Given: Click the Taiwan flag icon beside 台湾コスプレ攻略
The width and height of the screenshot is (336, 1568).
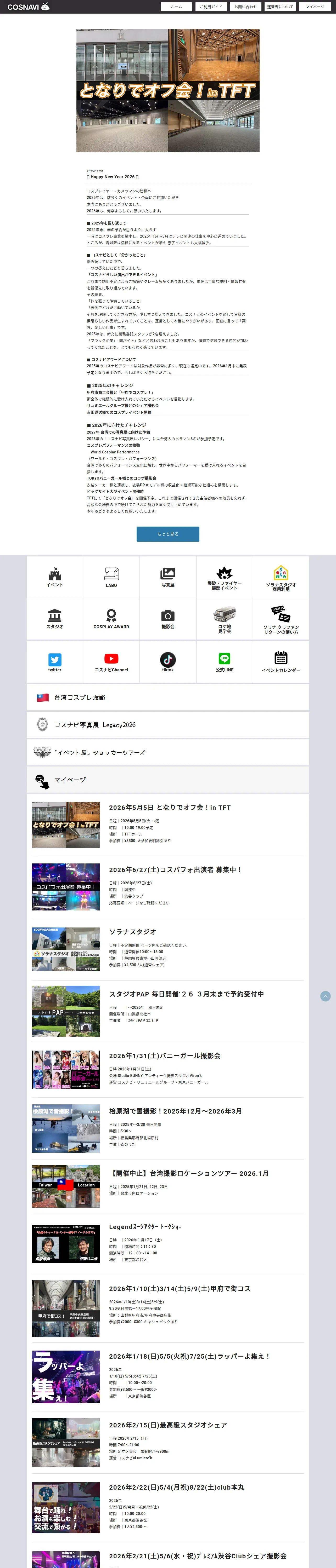Looking at the screenshot, I should (x=43, y=697).
